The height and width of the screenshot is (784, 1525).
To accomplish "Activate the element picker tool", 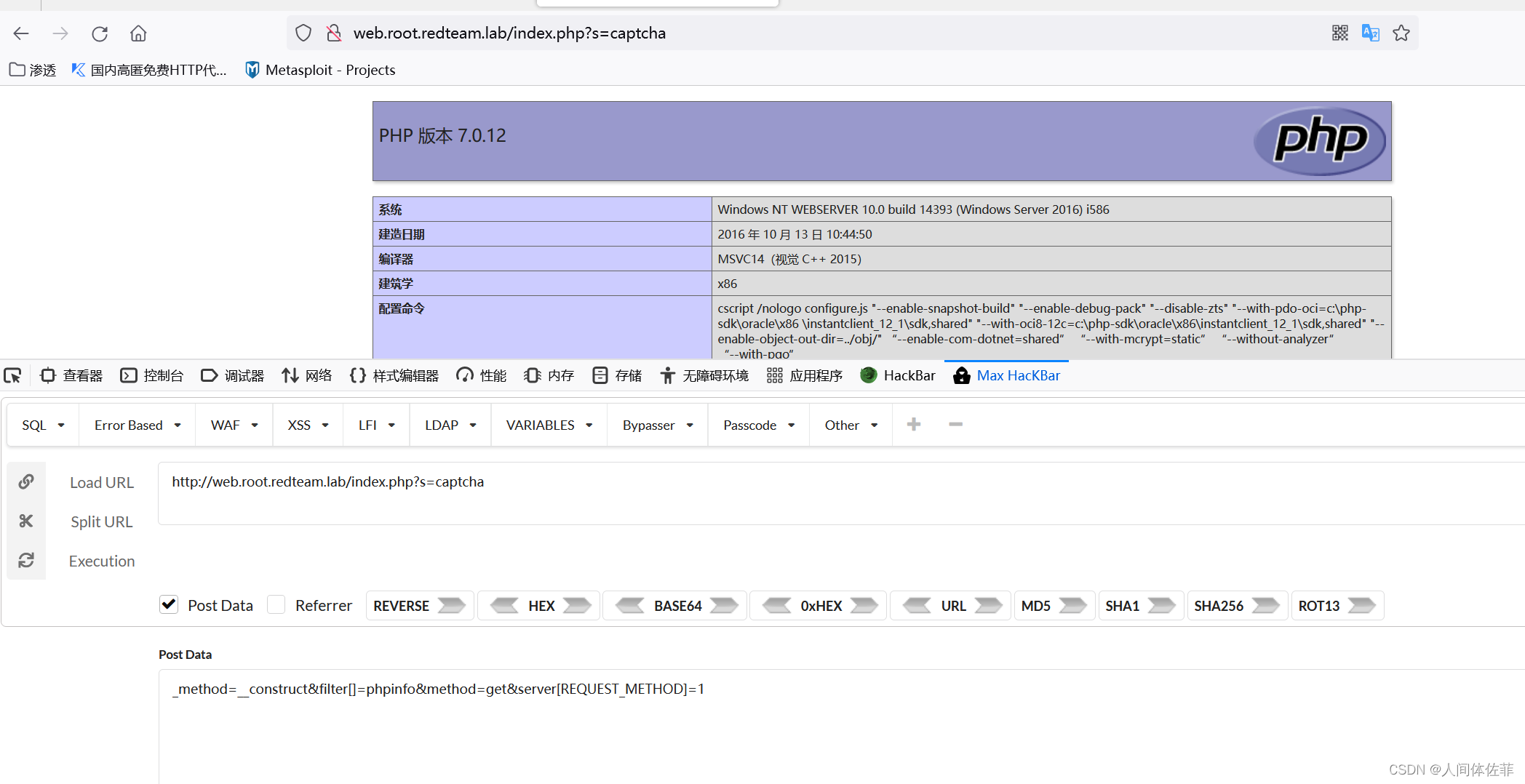I will [x=12, y=375].
